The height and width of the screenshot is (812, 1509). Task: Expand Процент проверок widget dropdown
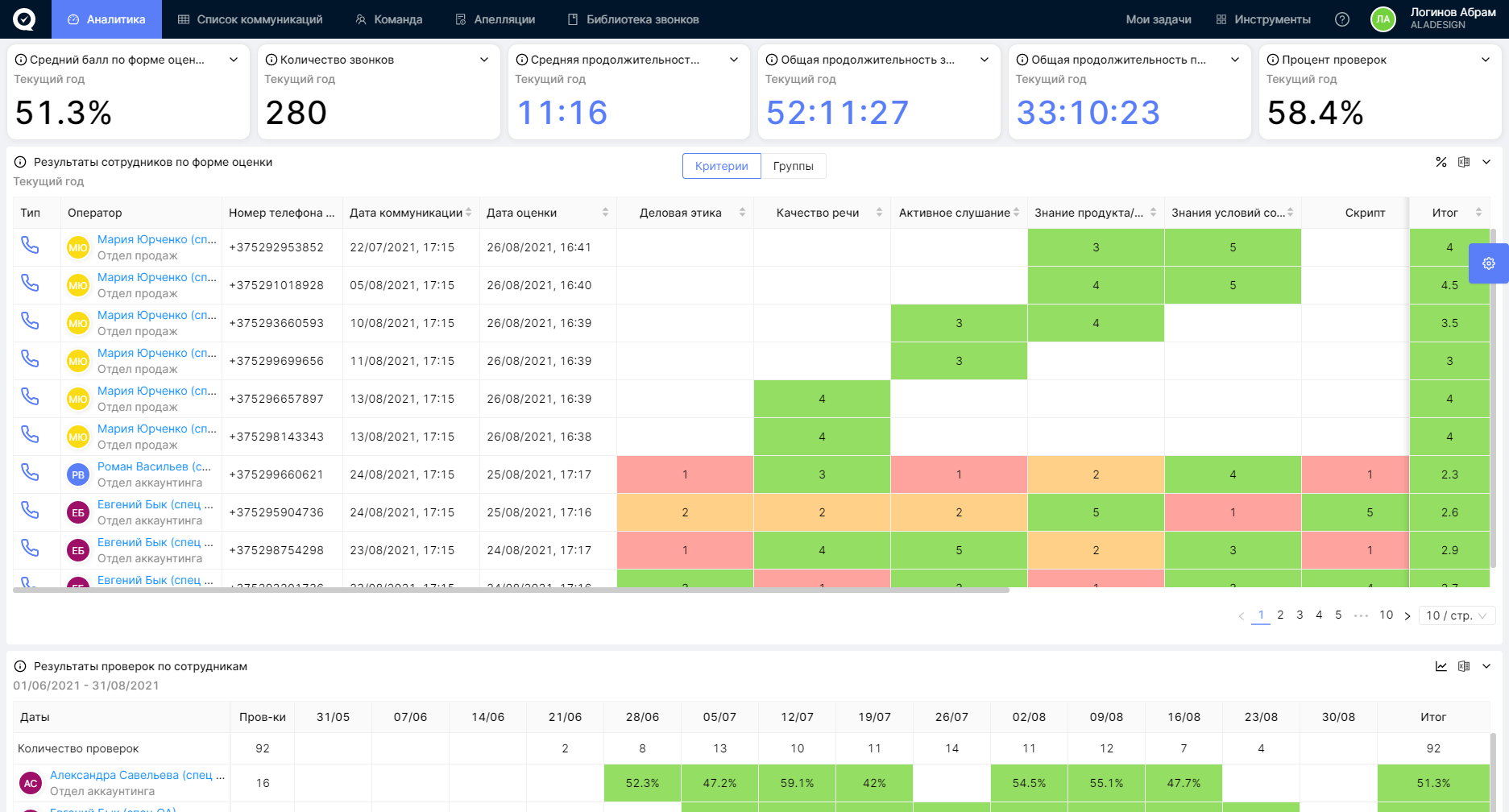coord(1486,60)
